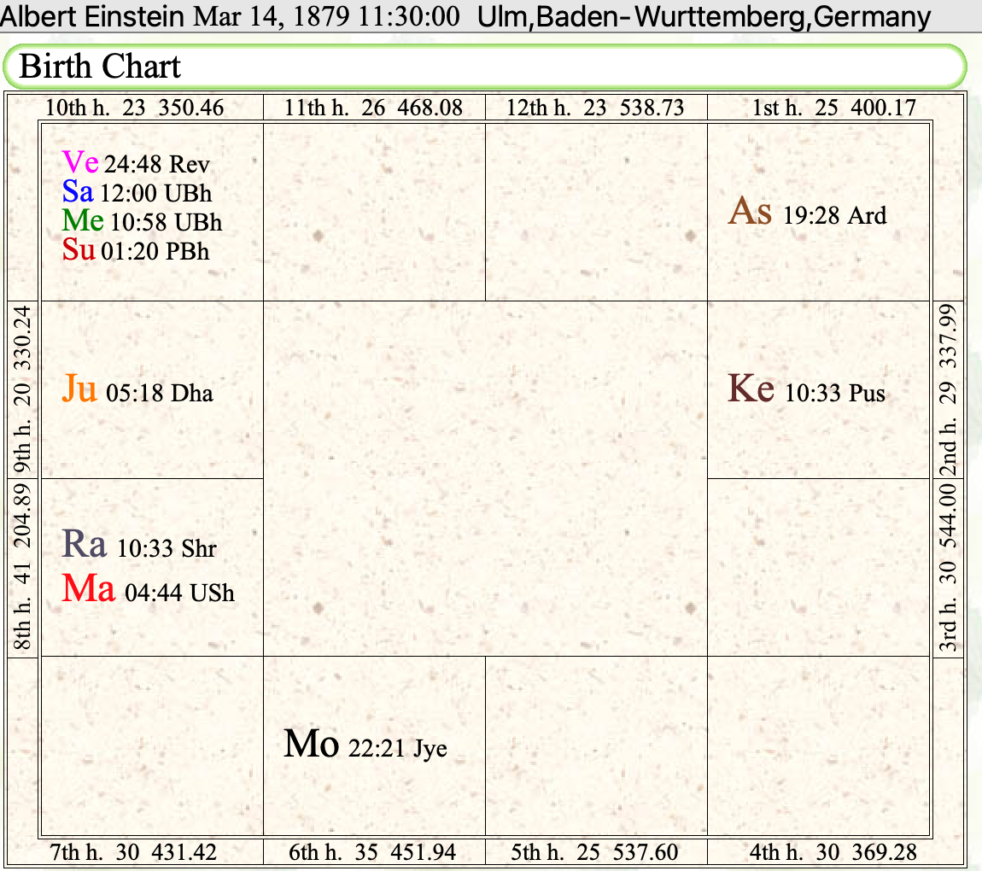982x871 pixels.
Task: Click the '6th h. 35 451.94' label
Action: click(372, 852)
